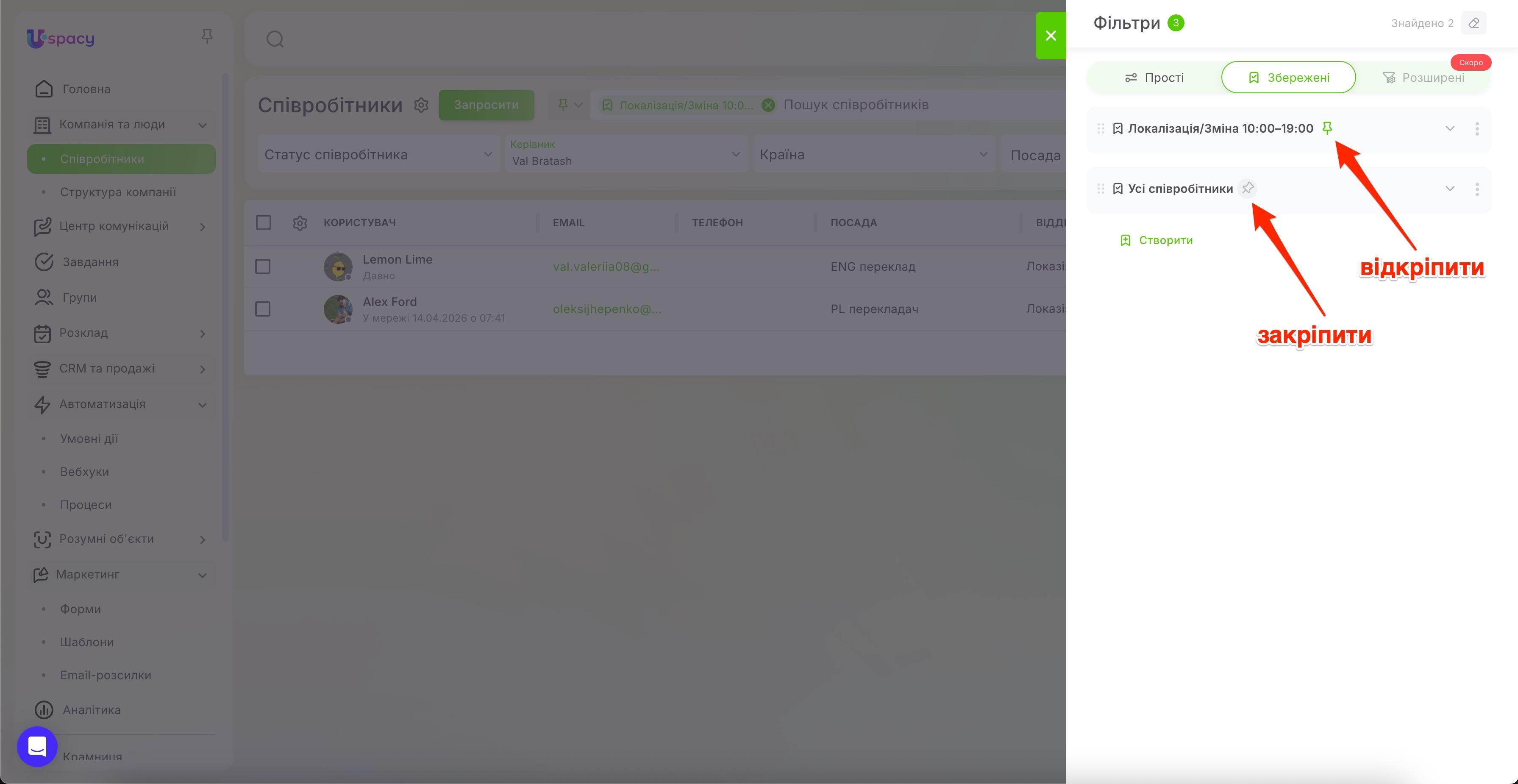Open Email-розсилки page
The width and height of the screenshot is (1518, 784).
click(106, 675)
